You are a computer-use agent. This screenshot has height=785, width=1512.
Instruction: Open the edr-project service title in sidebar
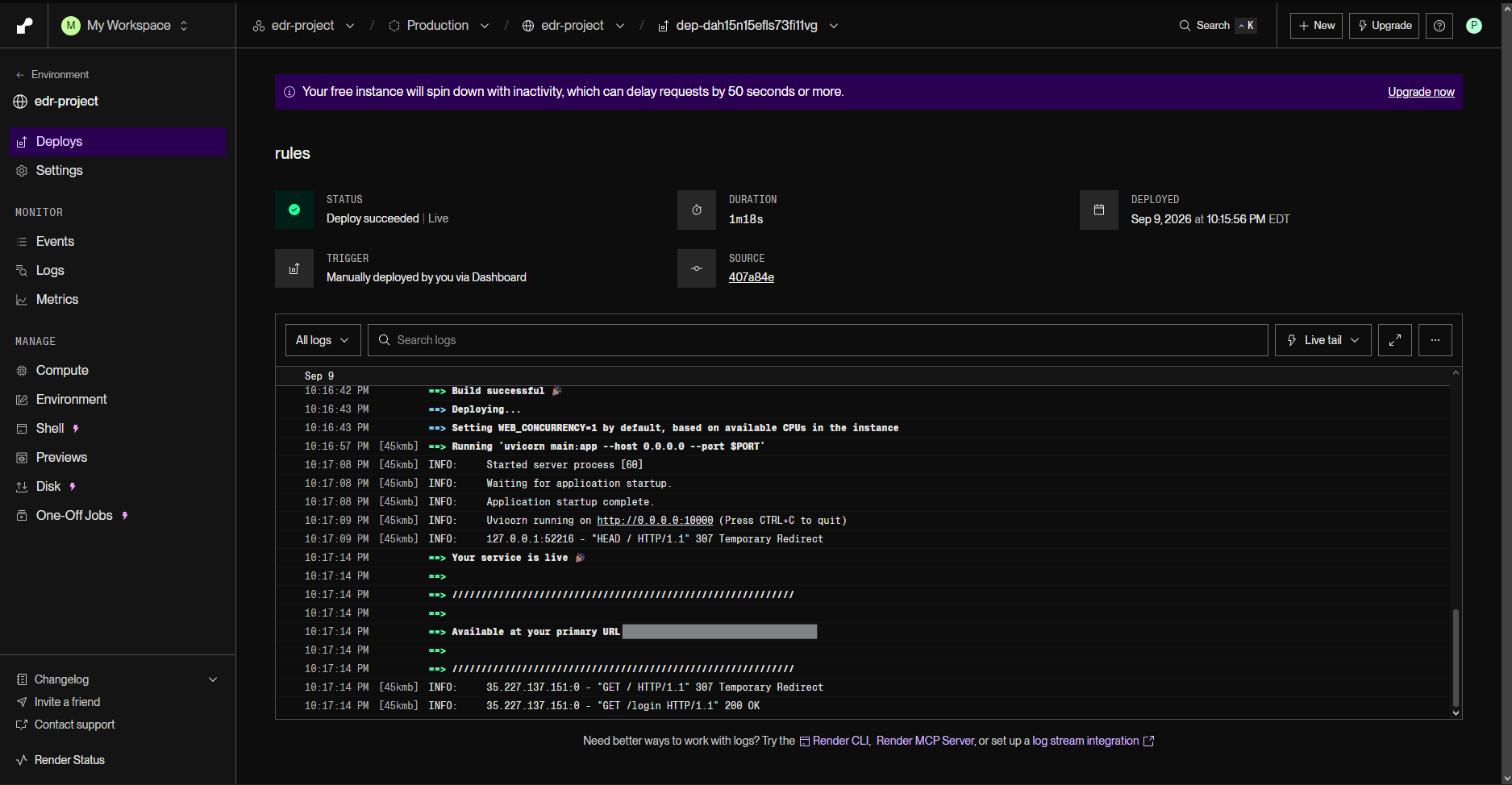[x=56, y=101]
